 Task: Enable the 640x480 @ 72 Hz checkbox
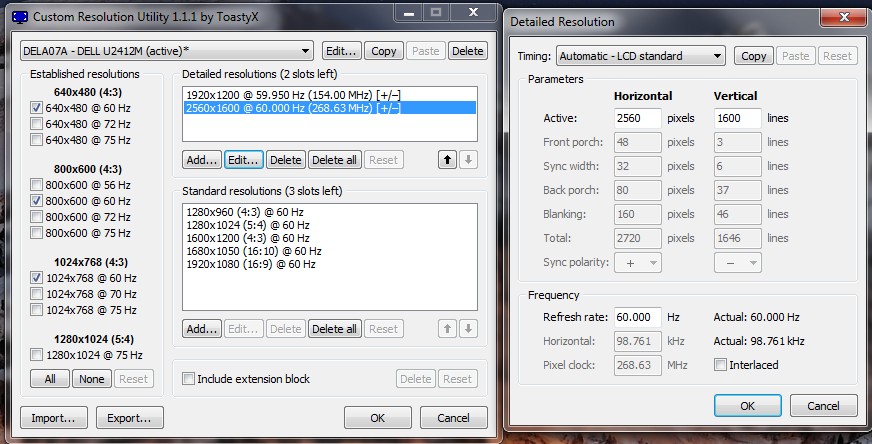point(38,124)
